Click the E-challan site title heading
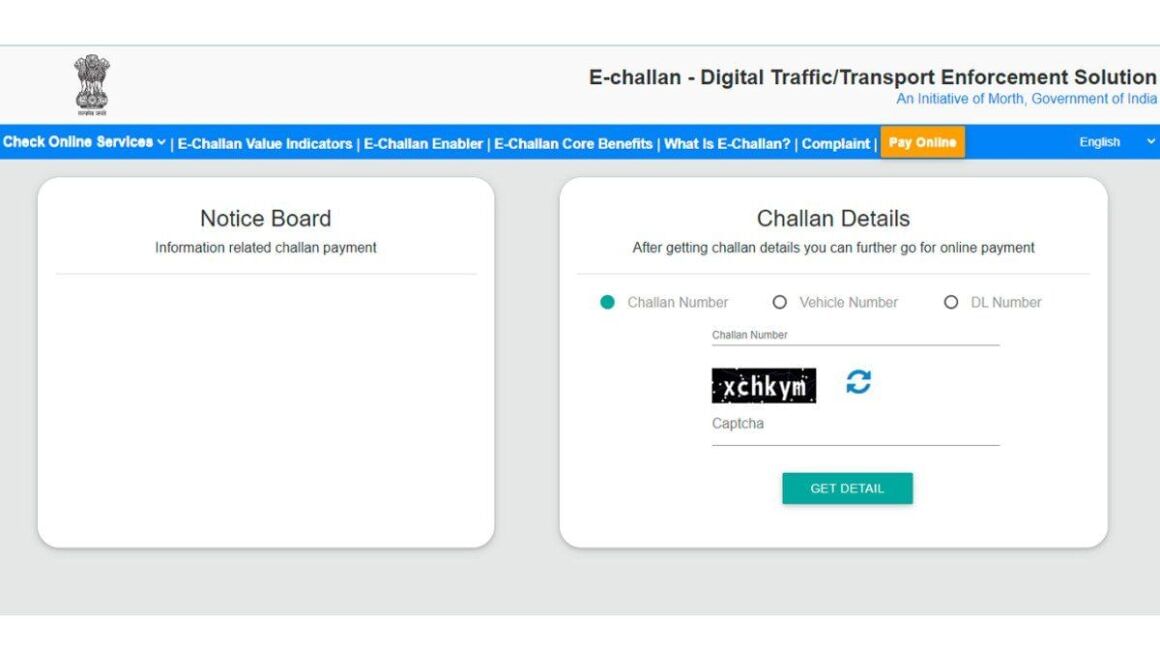The image size is (1160, 653). point(872,77)
